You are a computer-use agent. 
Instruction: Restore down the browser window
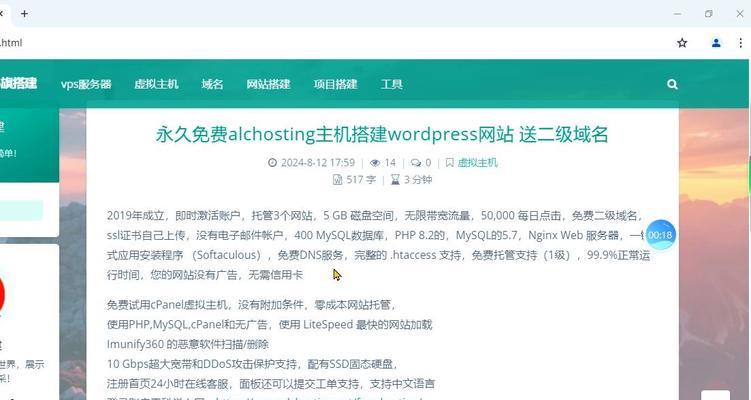click(709, 14)
